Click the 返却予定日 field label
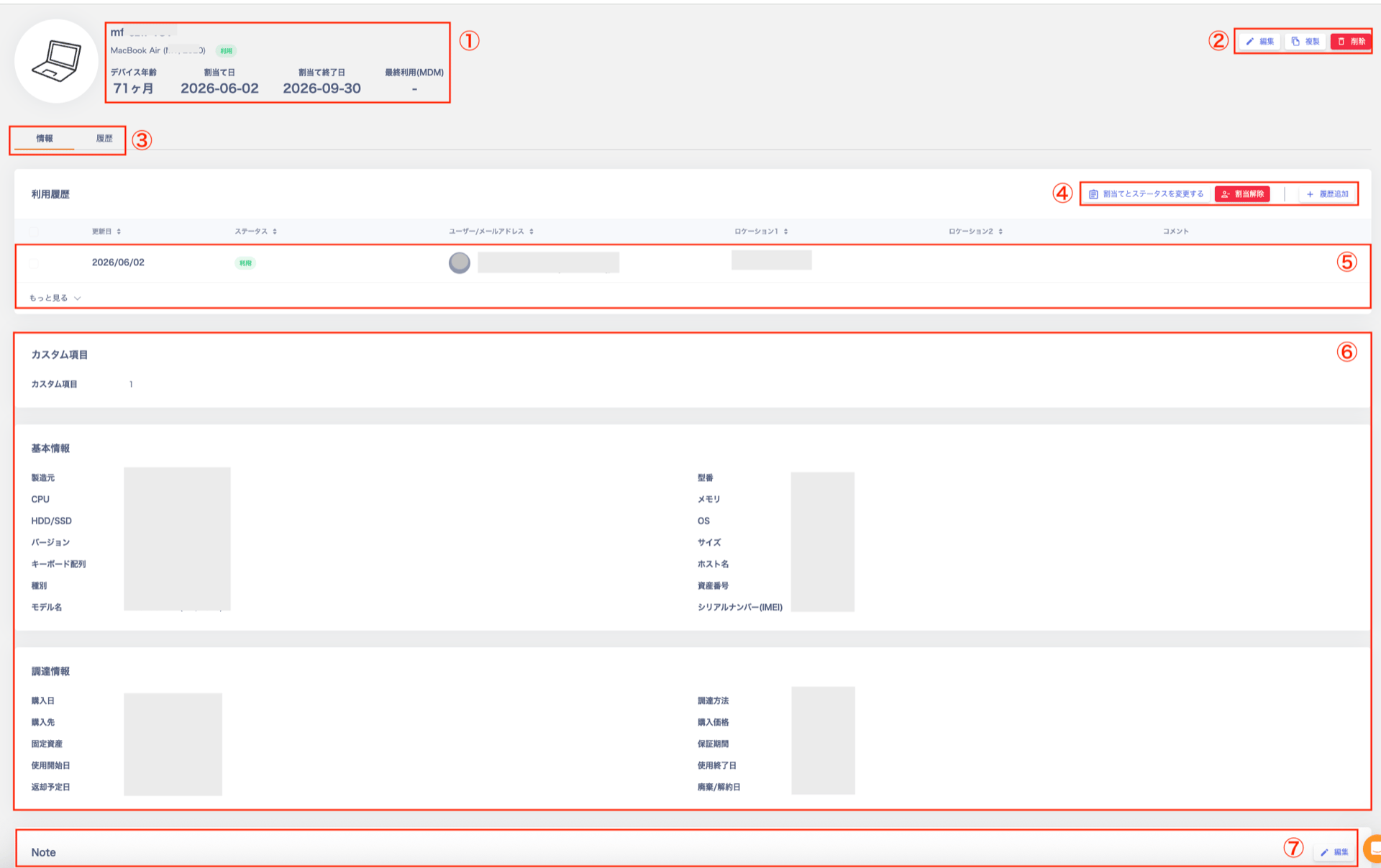This screenshot has height=868, width=1381. click(x=50, y=787)
